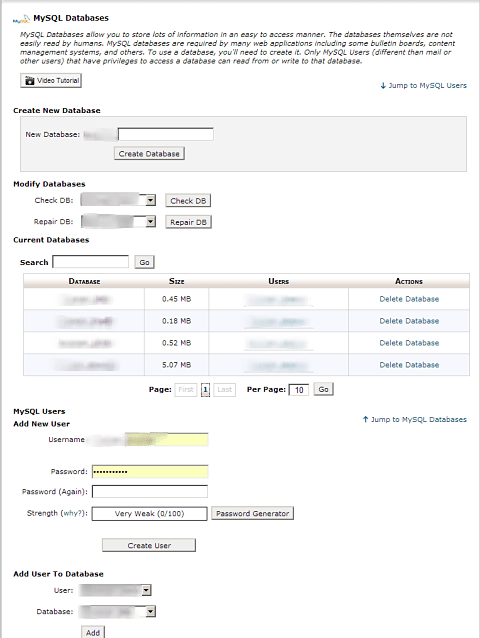The width and height of the screenshot is (480, 638).
Task: Focus the Password (Again) field
Action: (x=150, y=492)
